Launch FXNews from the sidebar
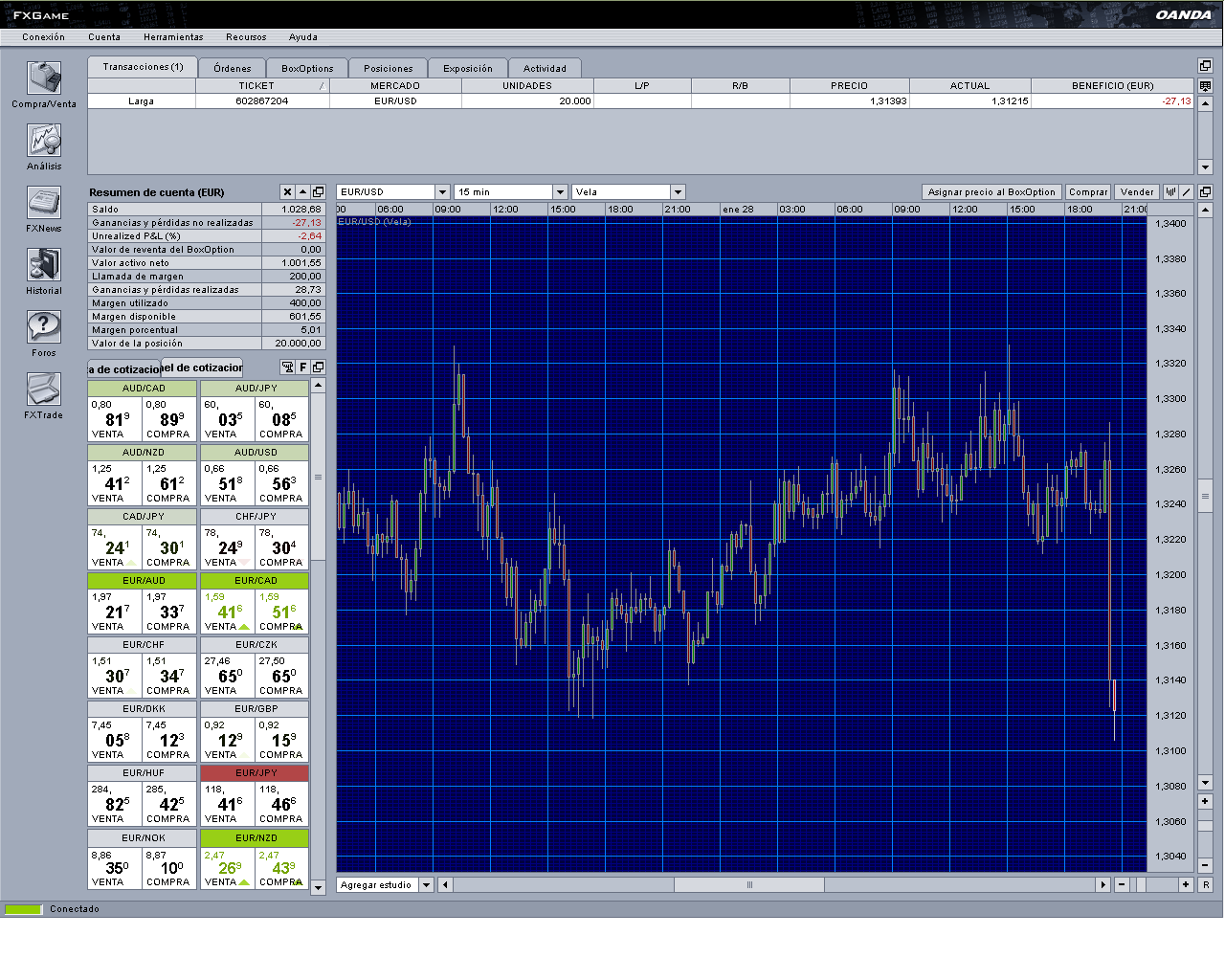 (44, 203)
